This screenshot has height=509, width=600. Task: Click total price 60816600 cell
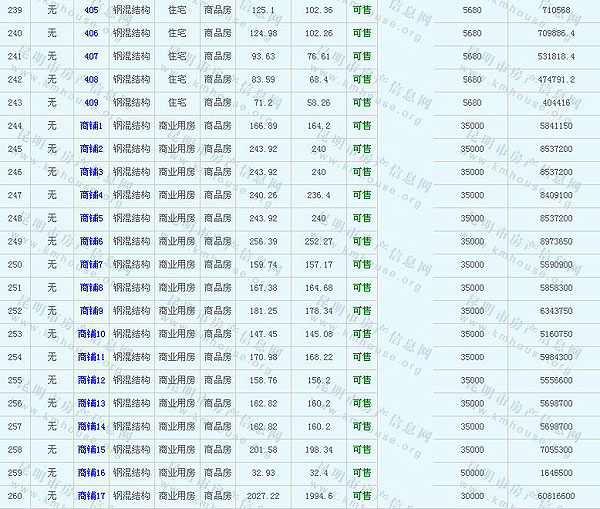click(x=554, y=495)
